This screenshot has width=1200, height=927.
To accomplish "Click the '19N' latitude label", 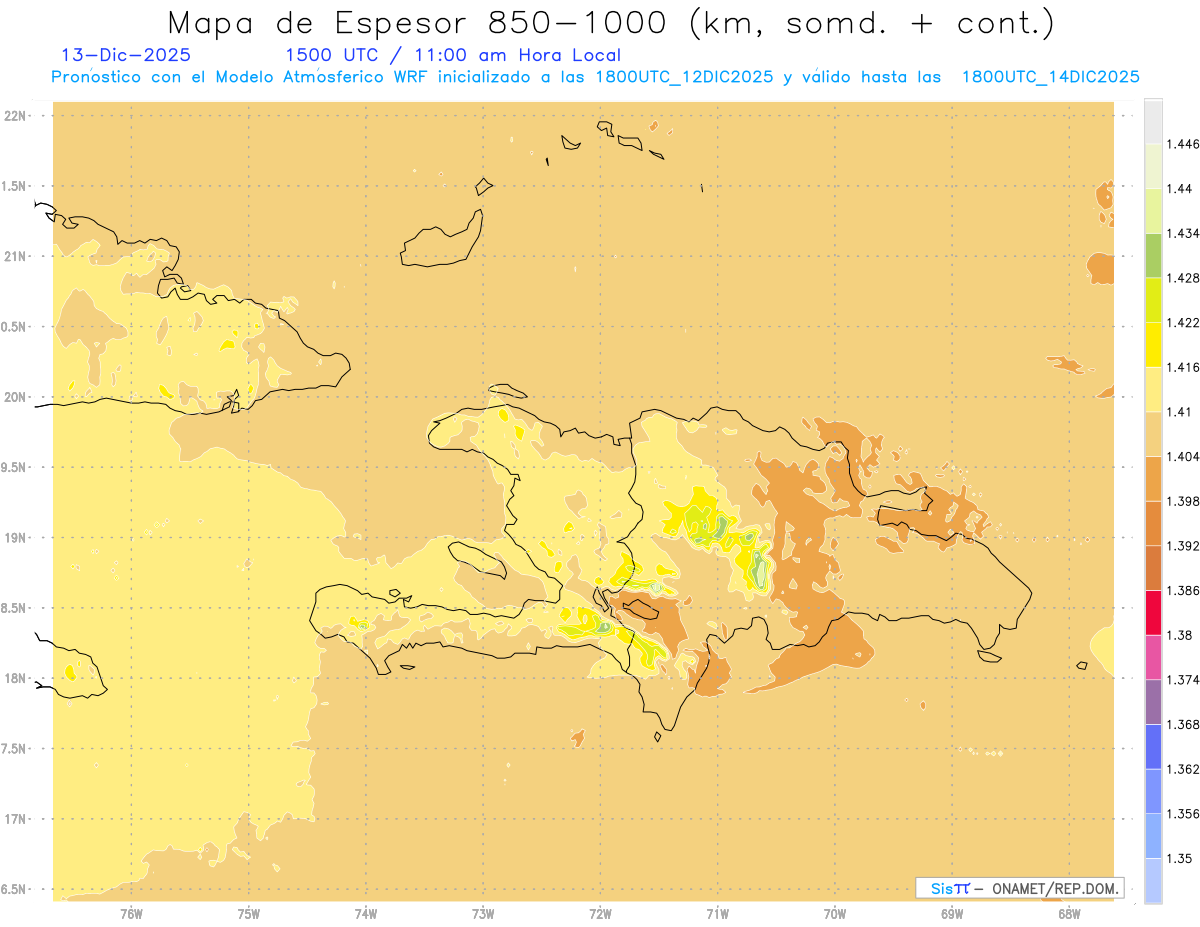I will (15, 538).
